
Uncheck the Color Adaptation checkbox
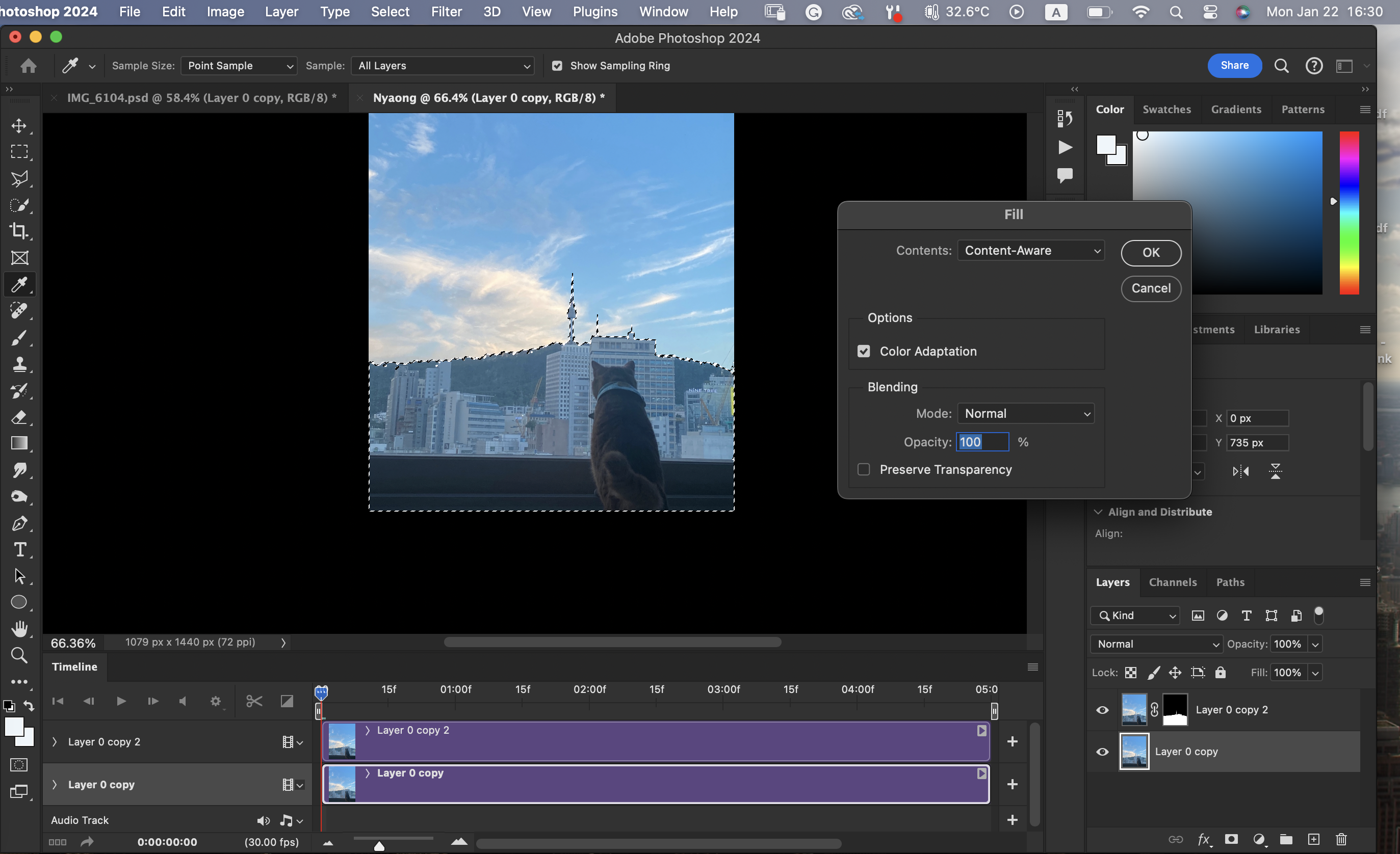click(864, 352)
